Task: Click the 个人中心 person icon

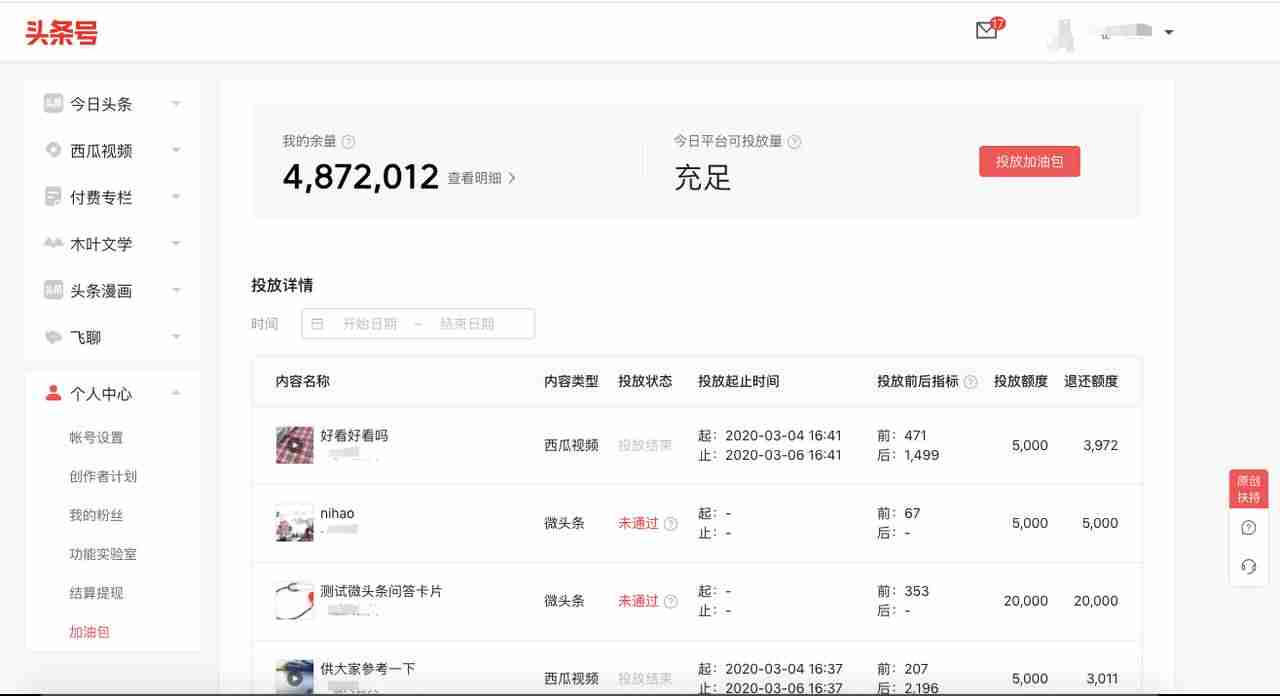Action: click(x=53, y=393)
